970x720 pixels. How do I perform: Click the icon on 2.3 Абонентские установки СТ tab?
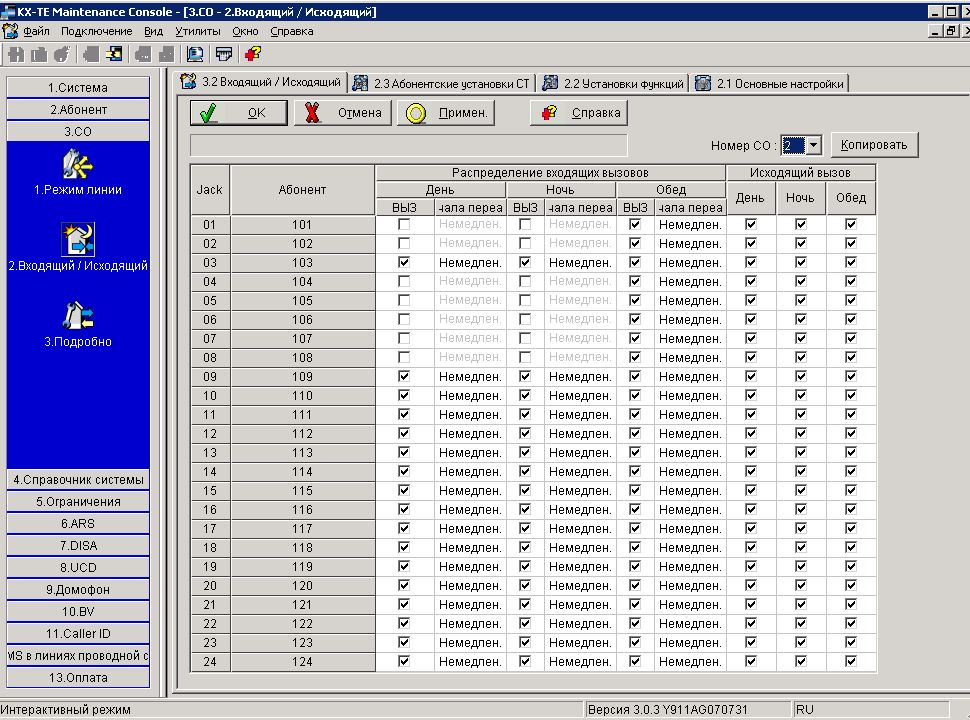point(360,83)
